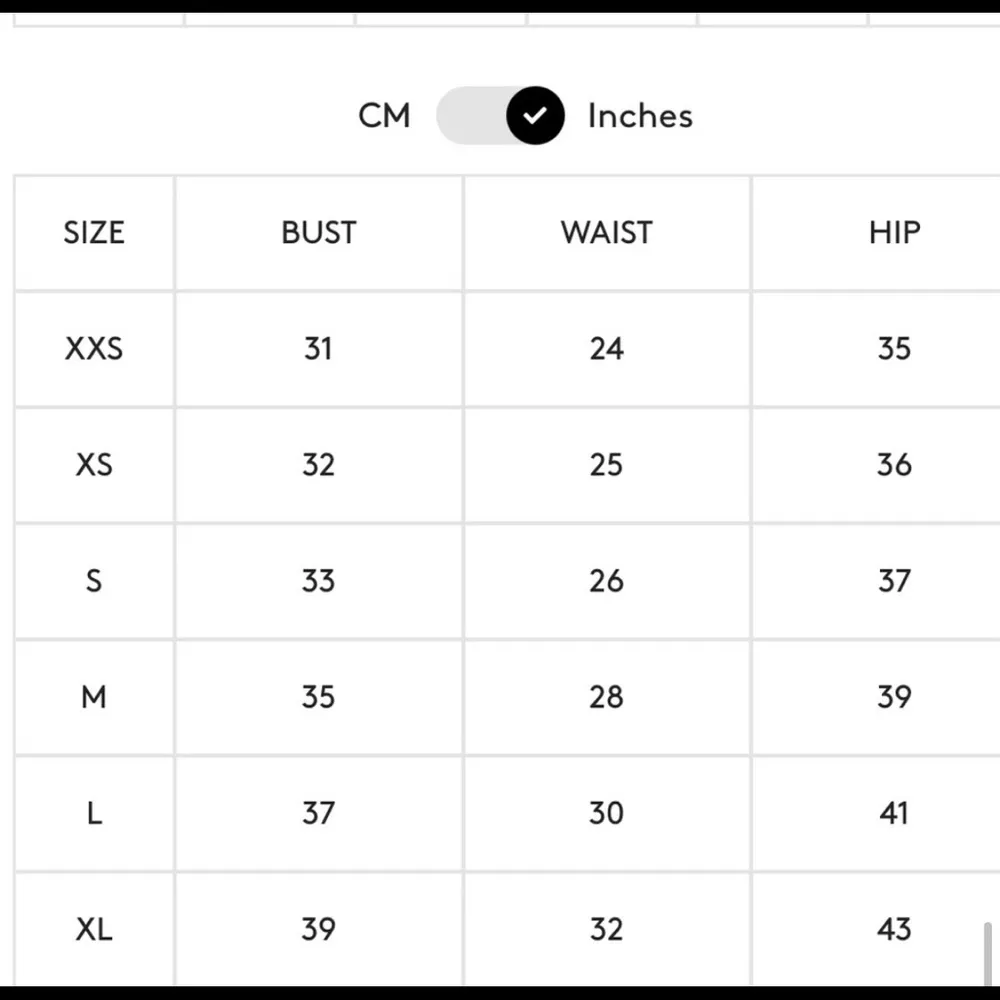Click the WAIST column header
This screenshot has height=1000, width=1000.
click(606, 233)
